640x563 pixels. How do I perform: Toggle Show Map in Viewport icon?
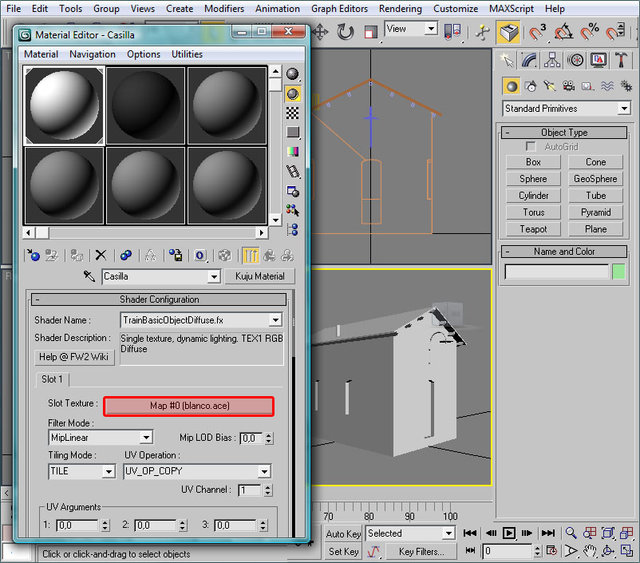pyautogui.click(x=224, y=255)
